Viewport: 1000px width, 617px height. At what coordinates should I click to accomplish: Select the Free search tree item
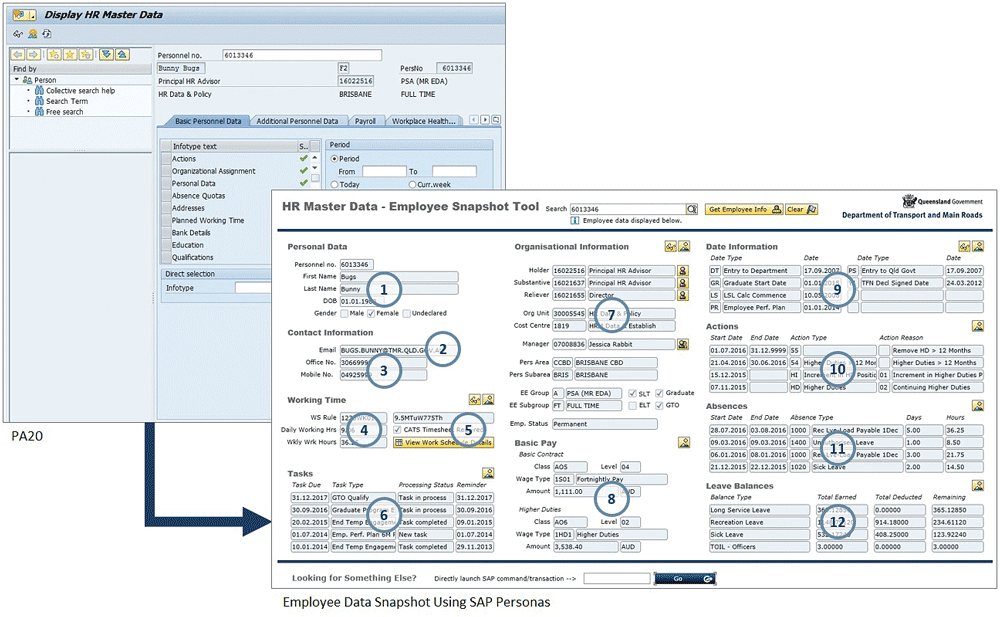click(x=64, y=112)
